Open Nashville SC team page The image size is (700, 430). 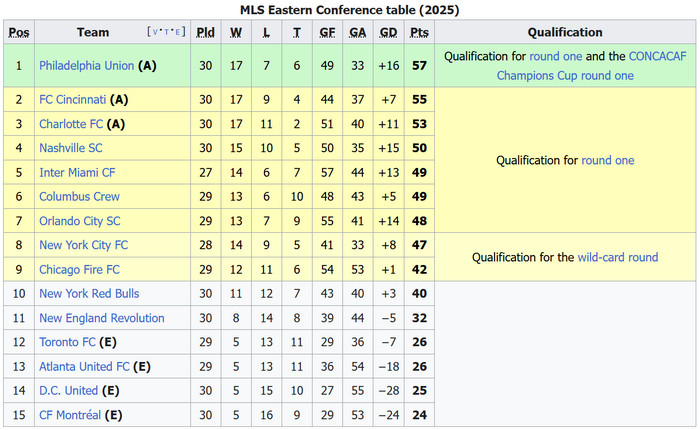pos(70,148)
